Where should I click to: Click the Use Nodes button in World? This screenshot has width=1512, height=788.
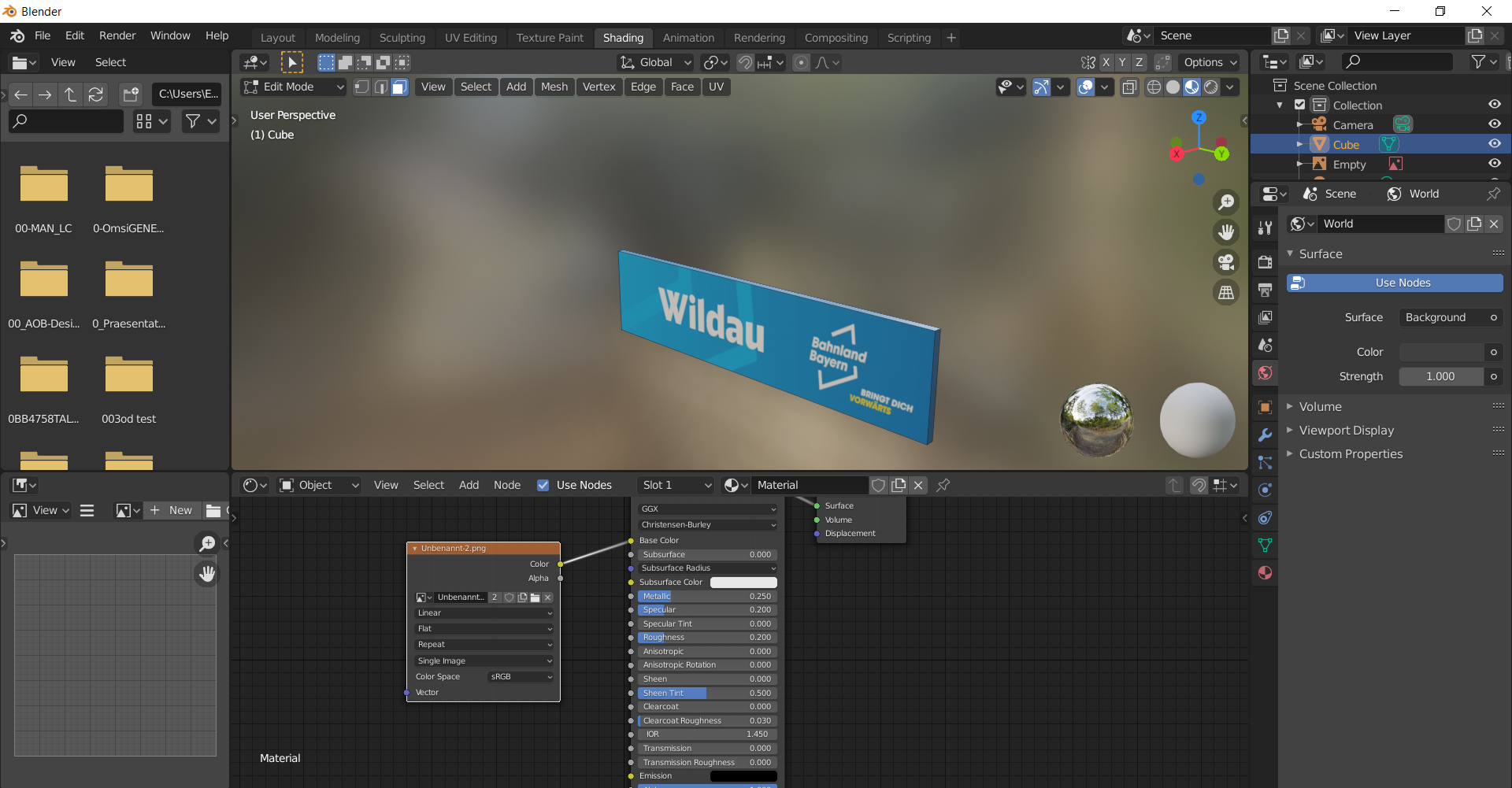[x=1394, y=283]
